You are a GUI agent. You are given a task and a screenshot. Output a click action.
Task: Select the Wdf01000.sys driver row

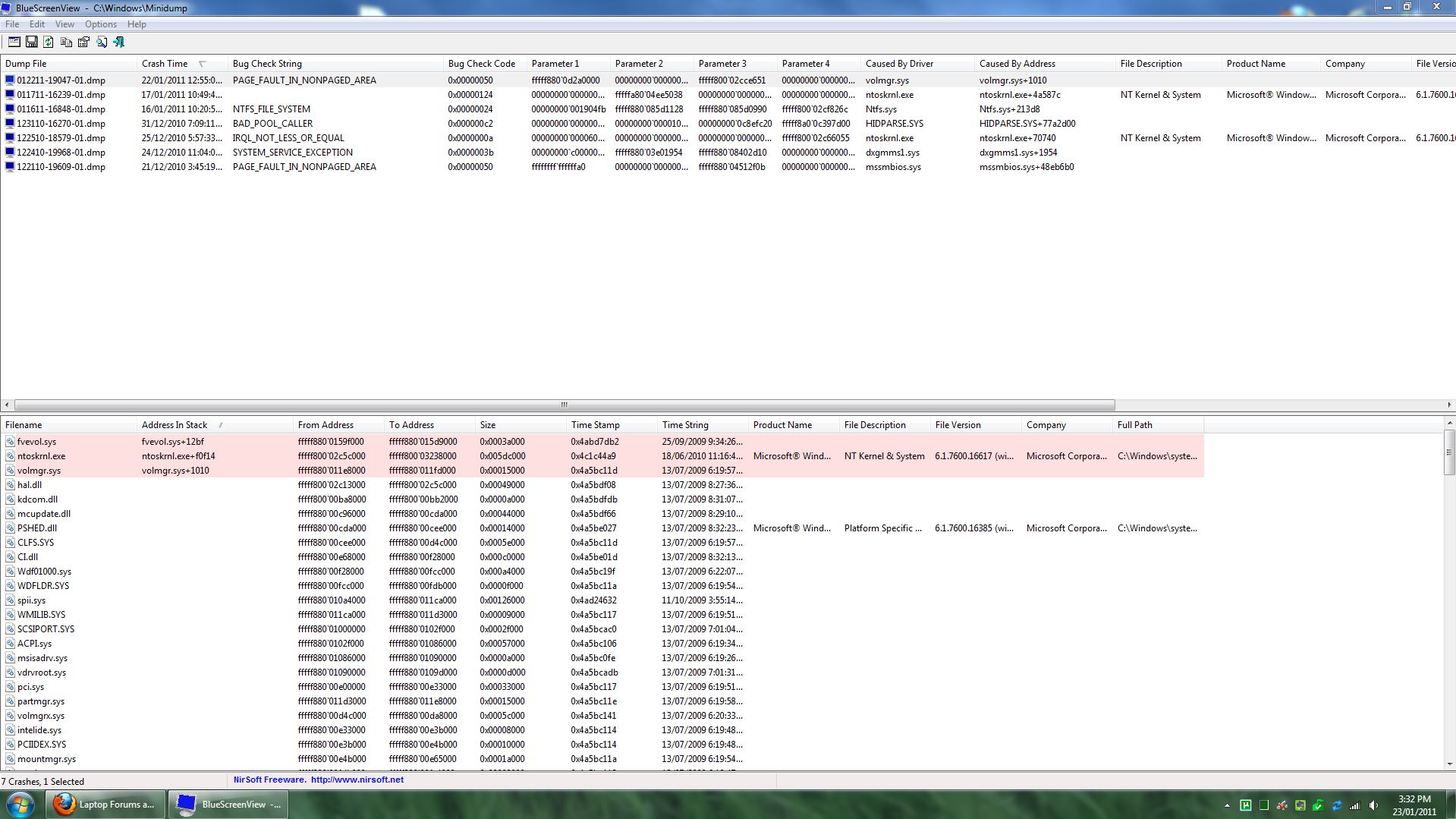coord(602,572)
